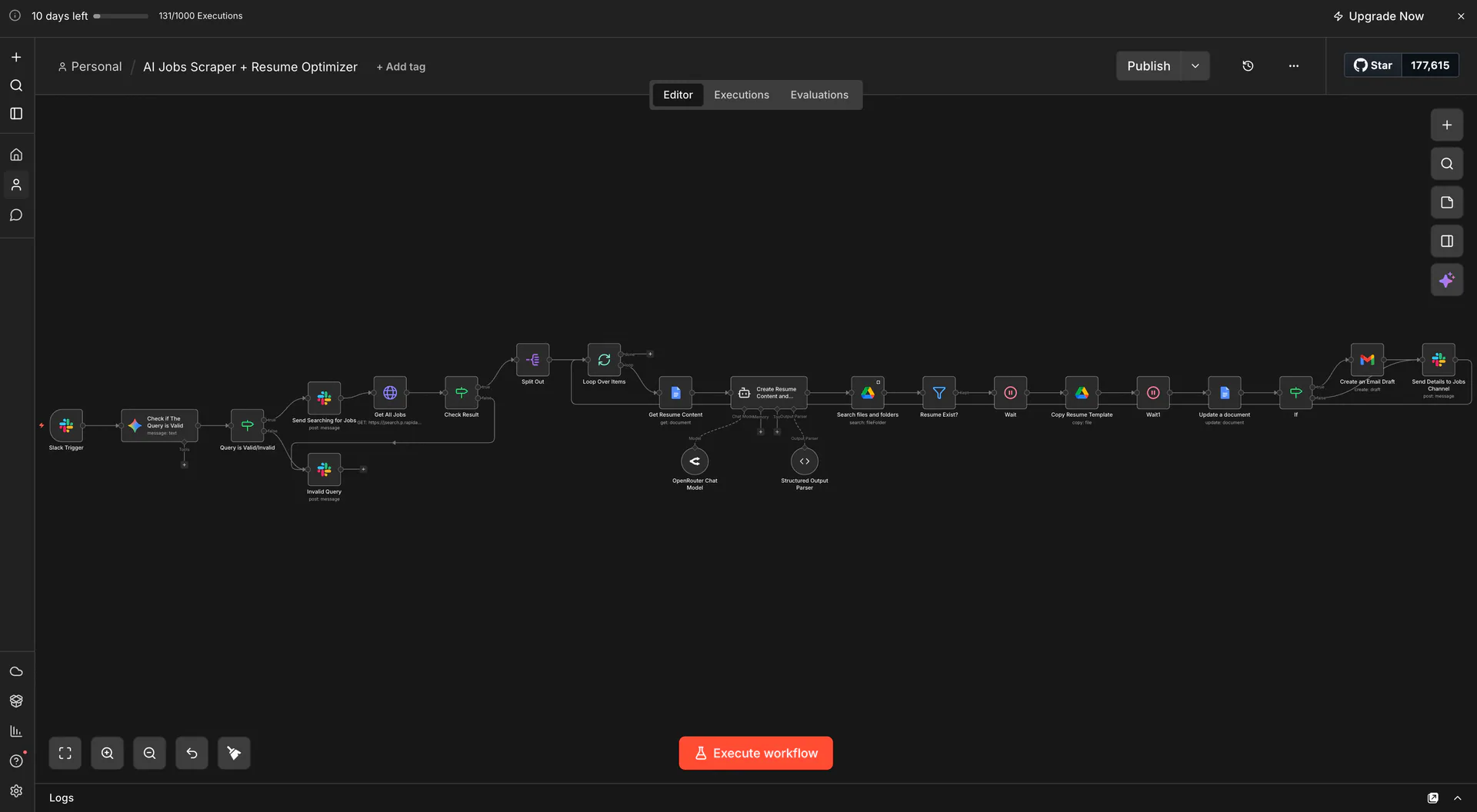The height and width of the screenshot is (812, 1477).
Task: Zoom out on the canvas
Action: pyautogui.click(x=150, y=754)
